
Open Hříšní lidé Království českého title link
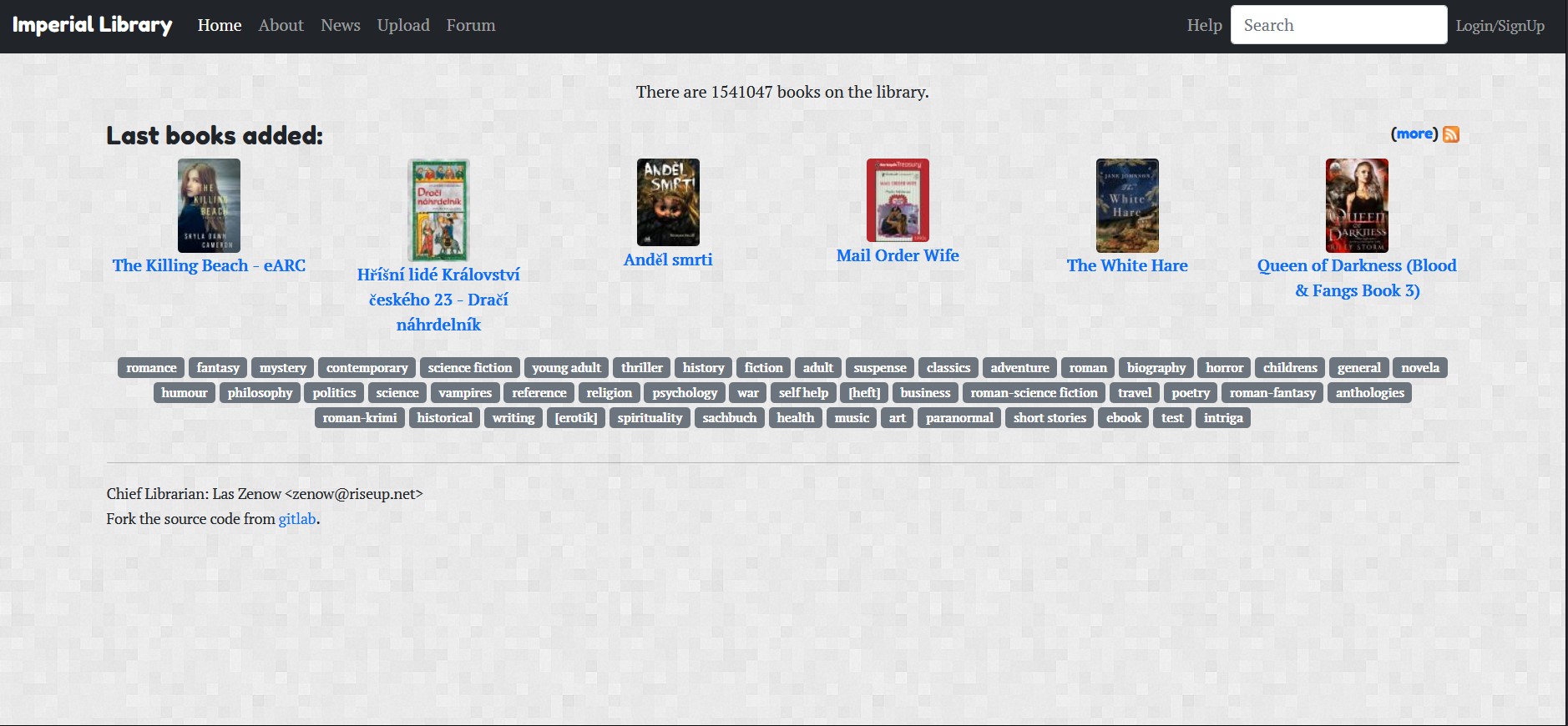[x=438, y=300]
